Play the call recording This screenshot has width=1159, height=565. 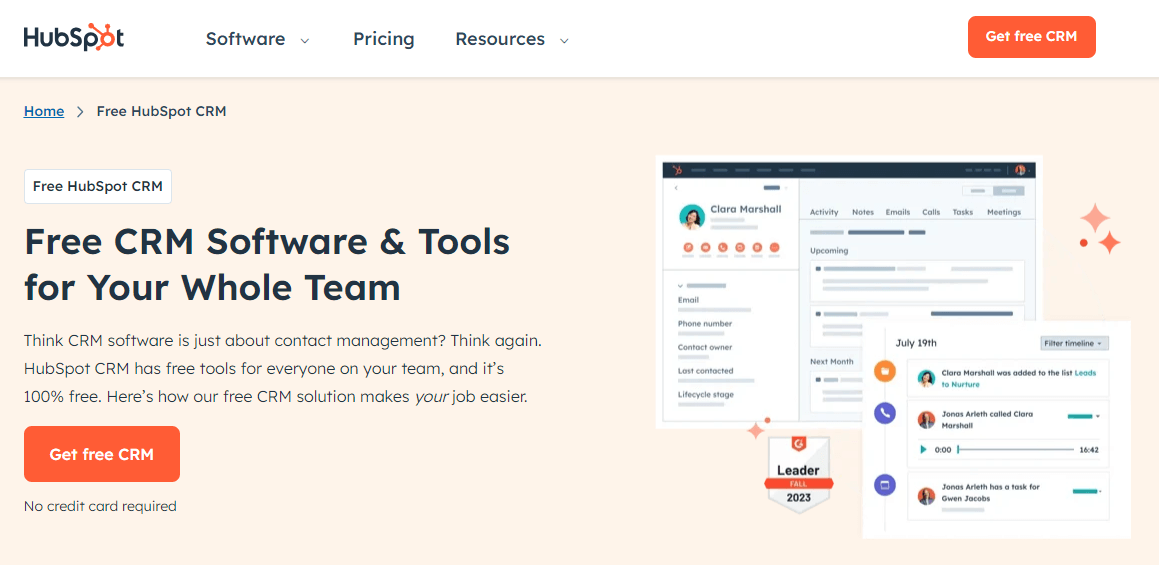point(922,450)
